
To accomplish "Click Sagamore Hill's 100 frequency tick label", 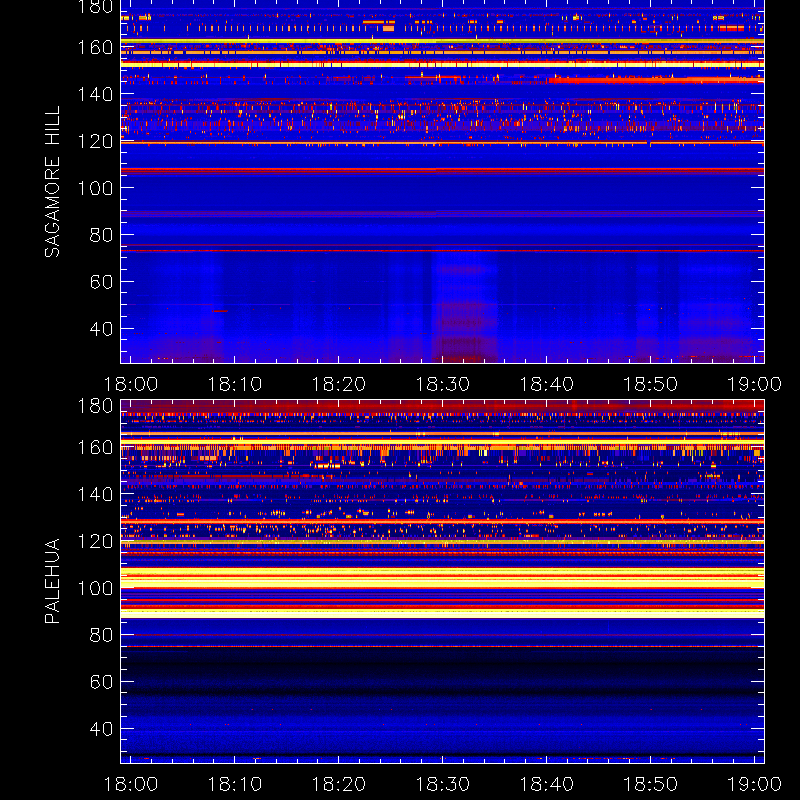I will [95, 188].
